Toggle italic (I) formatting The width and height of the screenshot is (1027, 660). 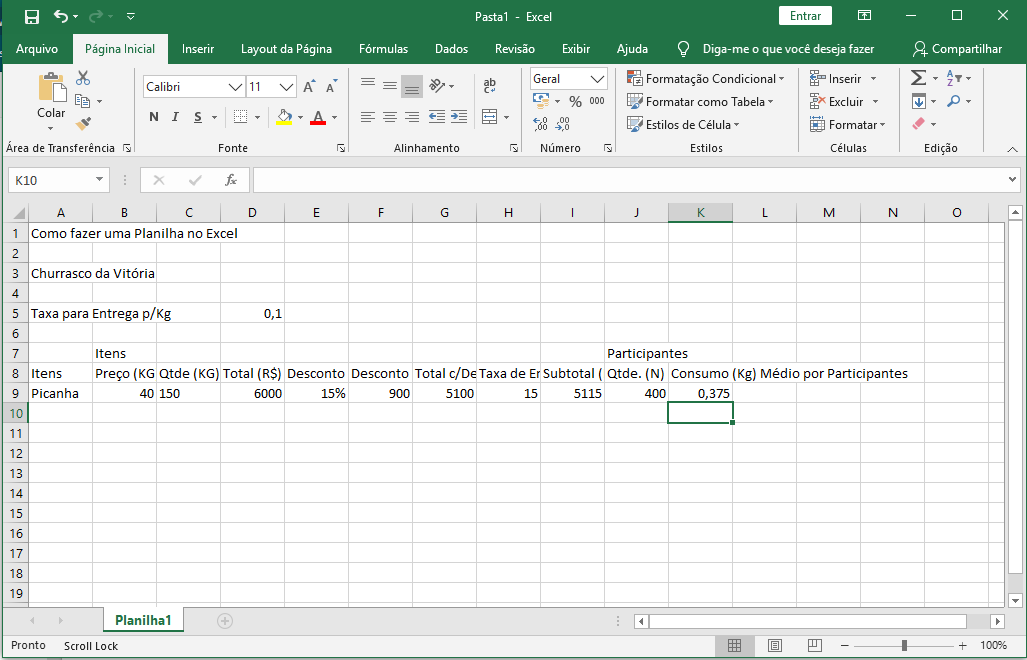point(176,117)
